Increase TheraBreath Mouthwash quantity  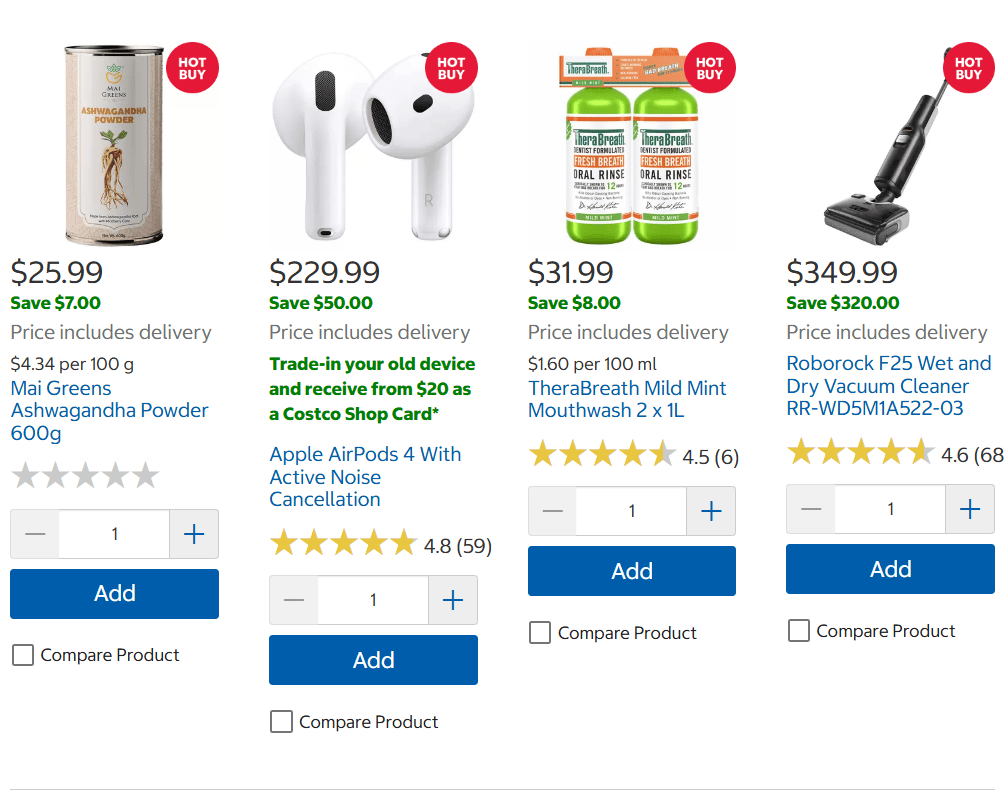[711, 511]
